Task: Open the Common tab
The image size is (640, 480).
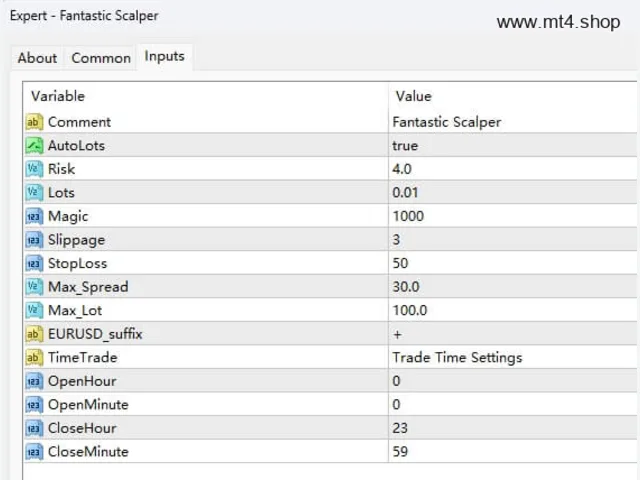Action: (101, 58)
